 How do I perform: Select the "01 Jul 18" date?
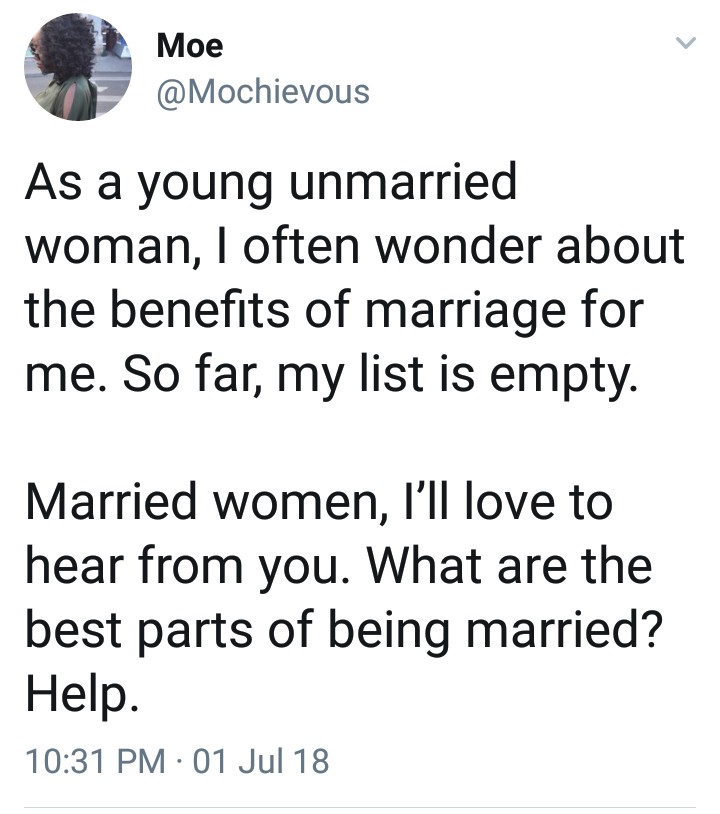(267, 763)
